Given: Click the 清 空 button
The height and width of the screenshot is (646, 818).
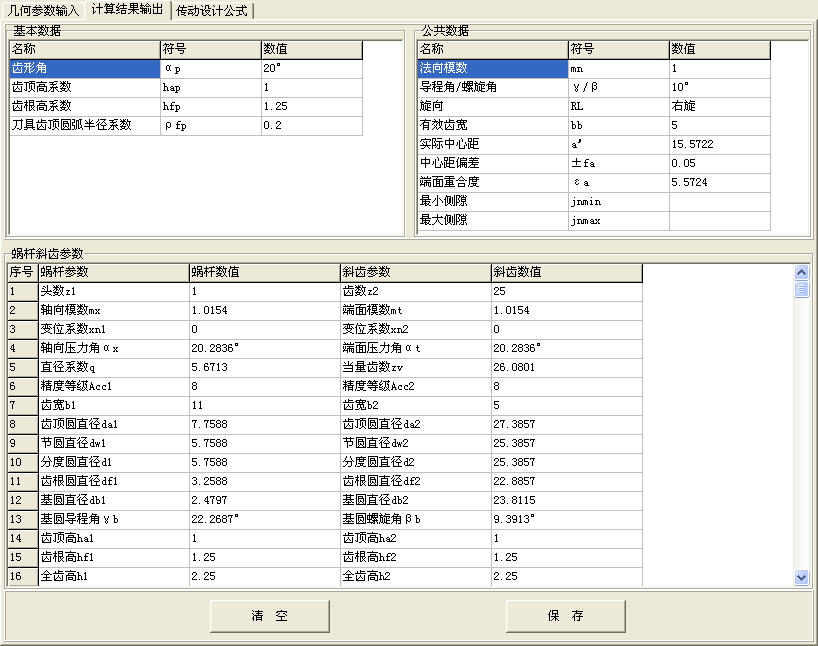Looking at the screenshot, I should click(x=270, y=616).
